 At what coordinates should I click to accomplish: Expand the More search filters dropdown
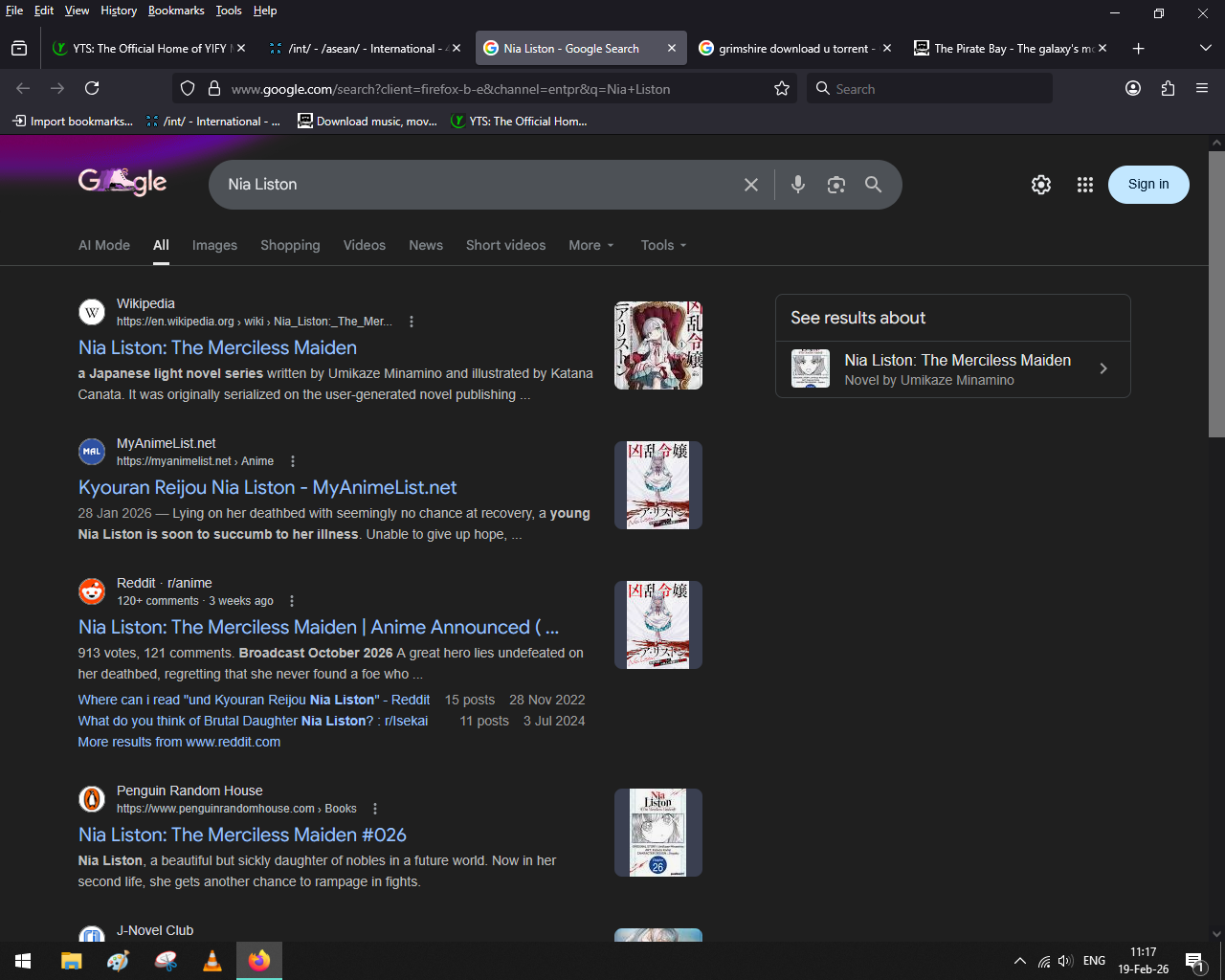591,245
